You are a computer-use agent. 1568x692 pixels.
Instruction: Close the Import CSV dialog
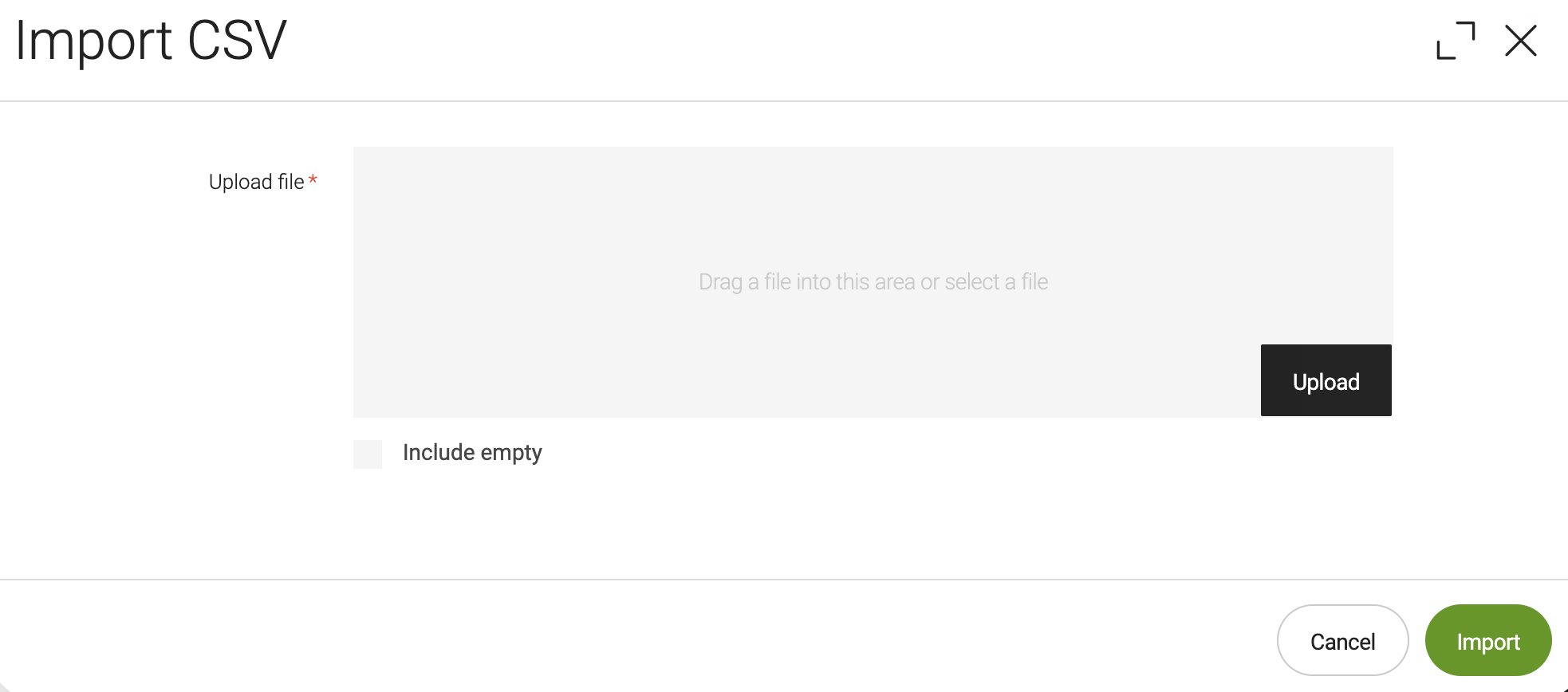point(1520,41)
